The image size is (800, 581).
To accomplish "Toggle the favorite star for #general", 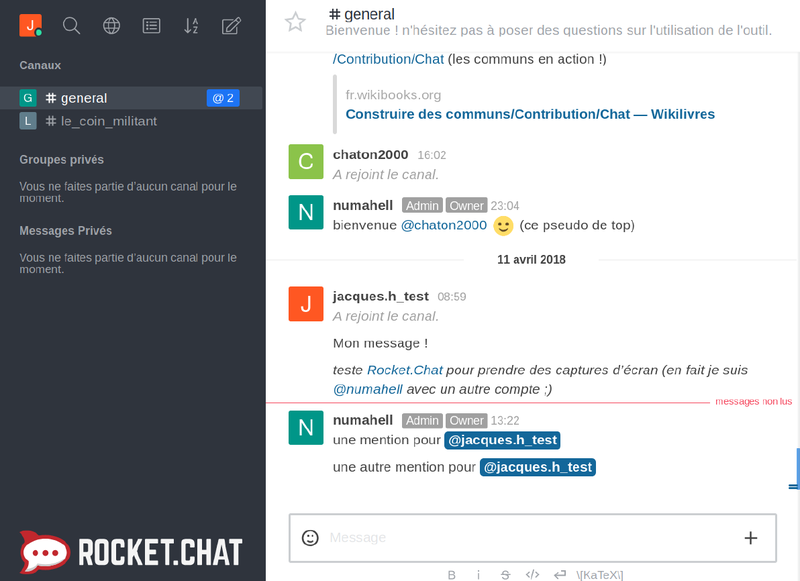I will 295,22.
